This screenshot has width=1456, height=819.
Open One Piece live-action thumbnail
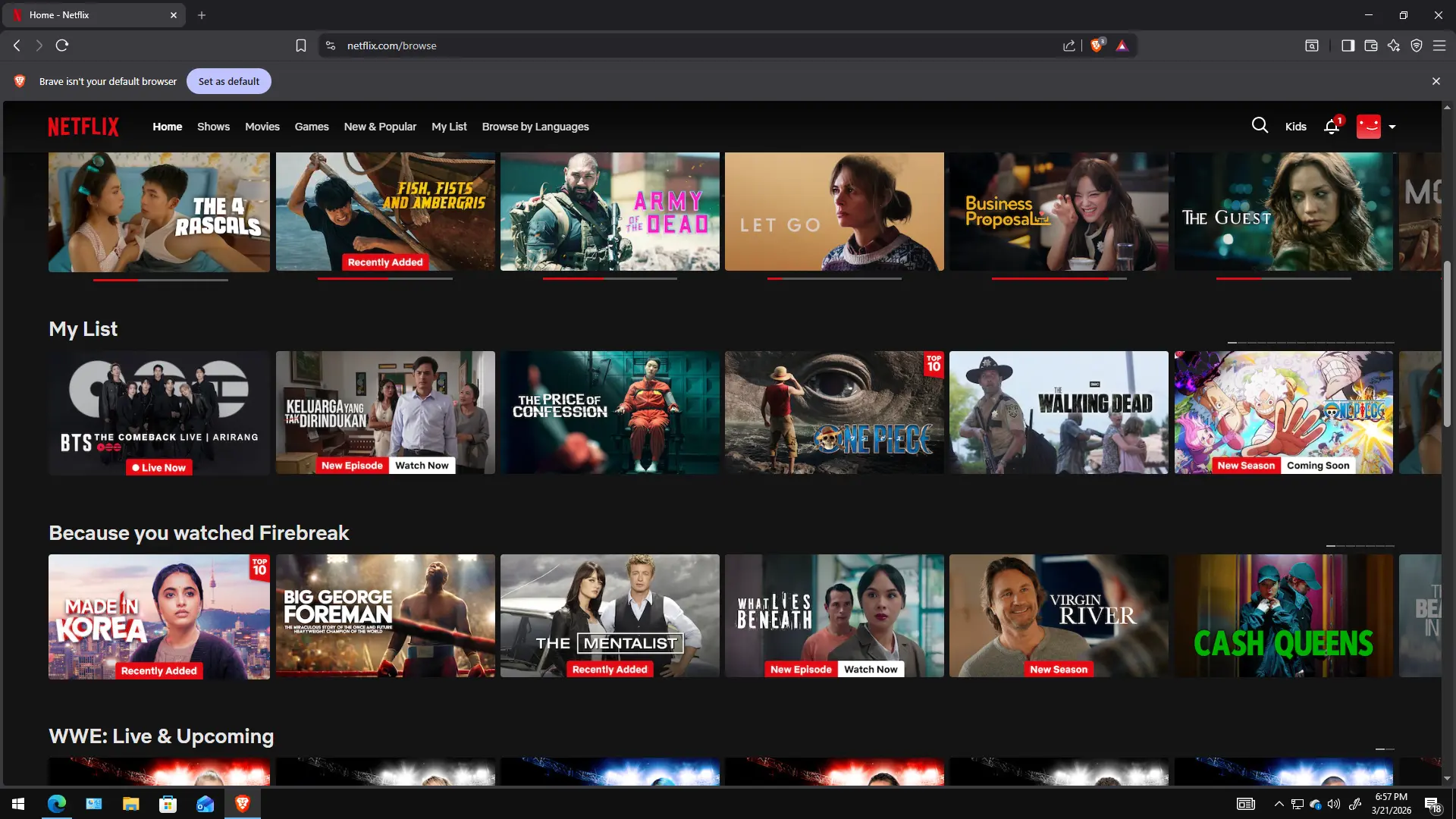coord(834,413)
